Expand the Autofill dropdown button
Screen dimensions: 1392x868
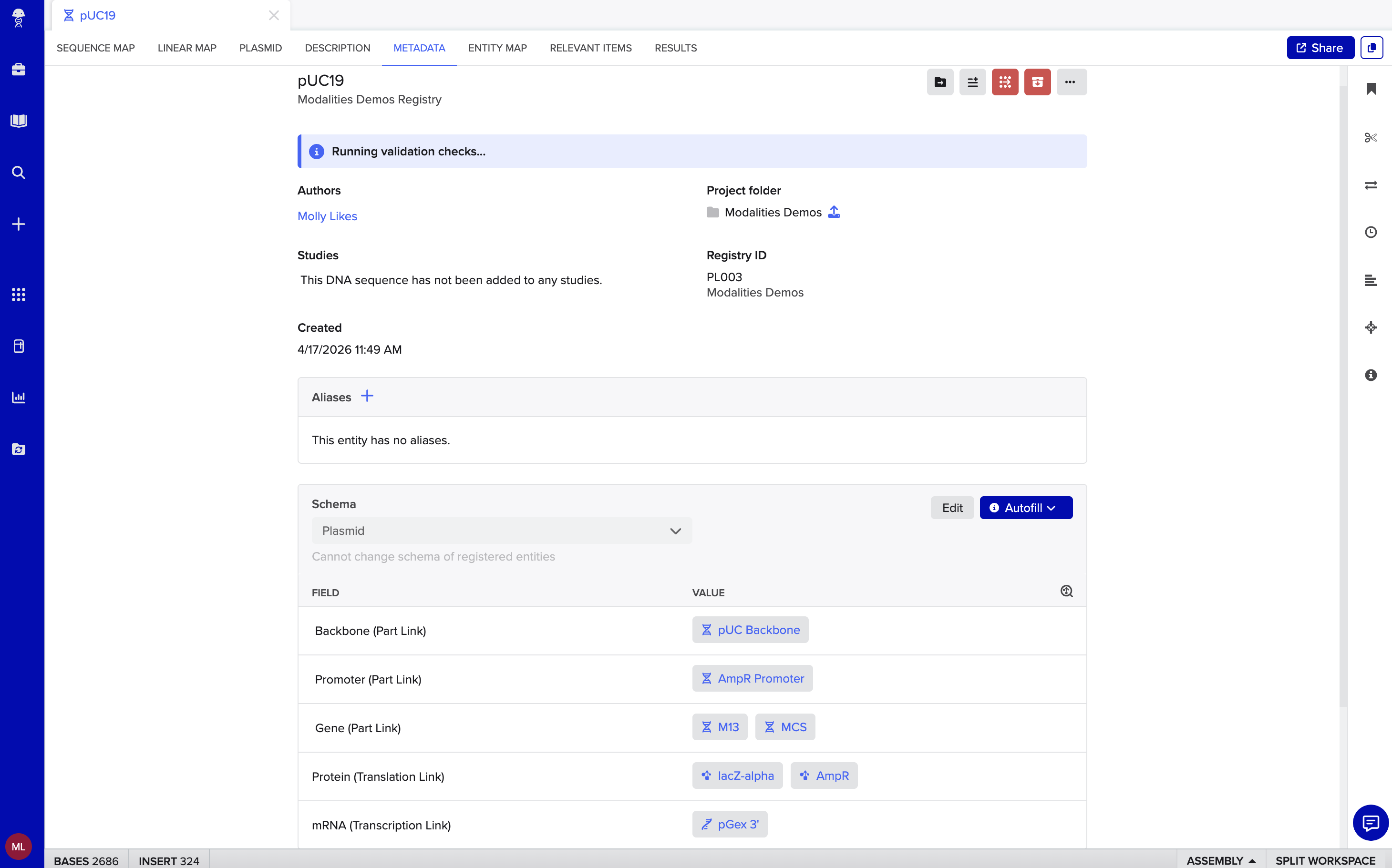[x=1026, y=508]
